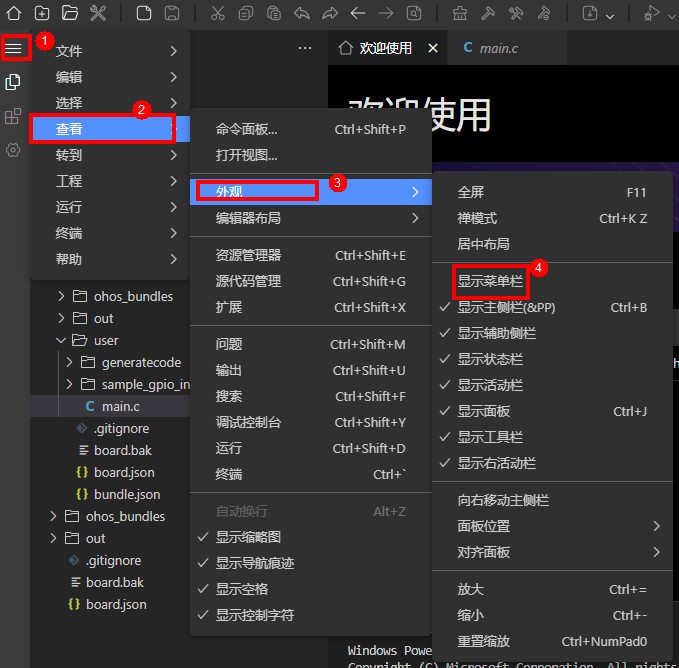Click the open folder toolbar icon

click(x=69, y=13)
